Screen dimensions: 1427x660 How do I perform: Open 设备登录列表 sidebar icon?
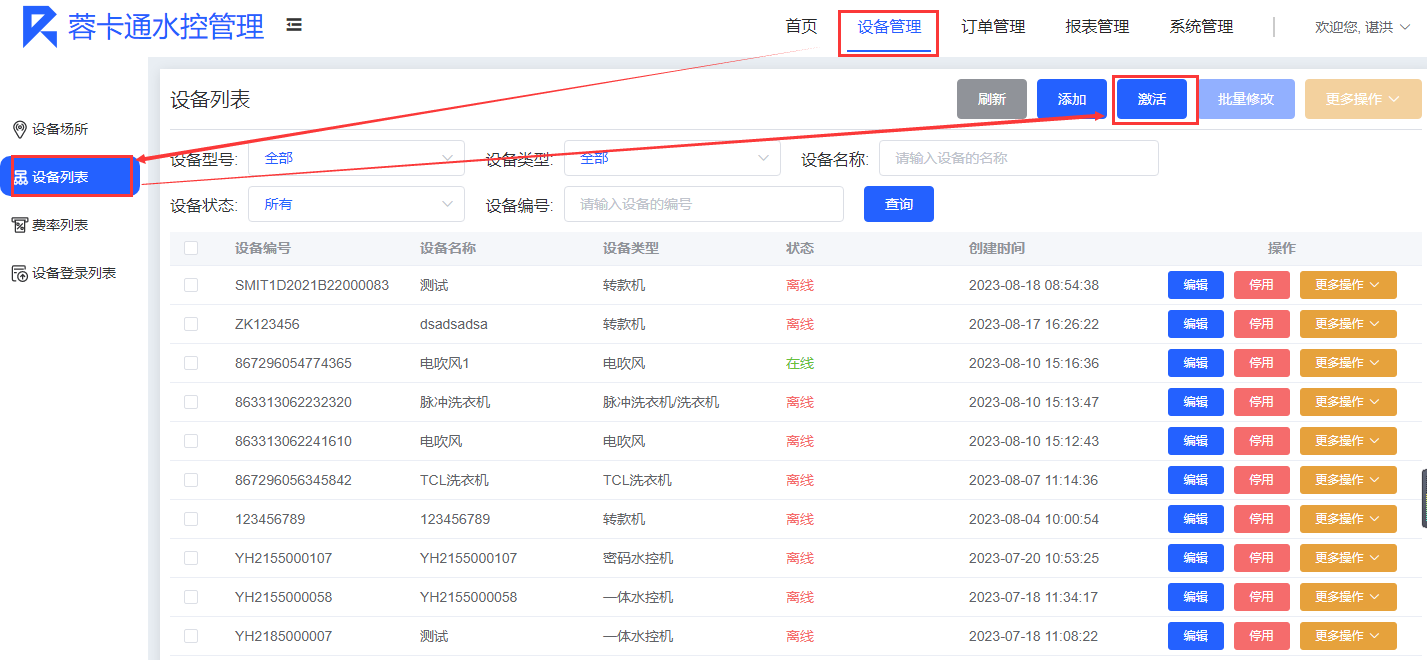click(19, 273)
